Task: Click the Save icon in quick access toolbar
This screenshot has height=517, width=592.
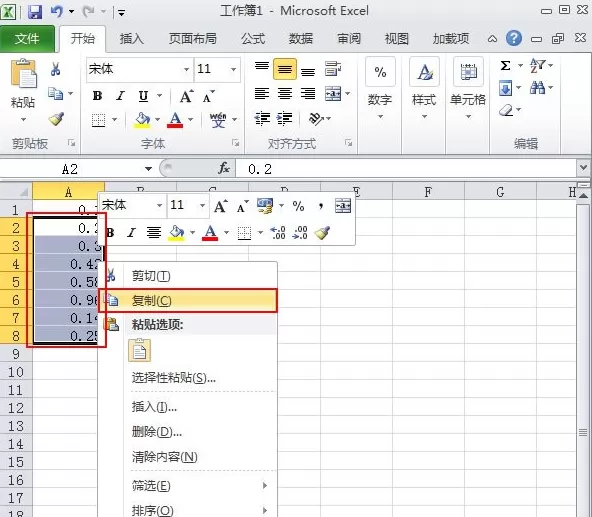Action: 35,12
